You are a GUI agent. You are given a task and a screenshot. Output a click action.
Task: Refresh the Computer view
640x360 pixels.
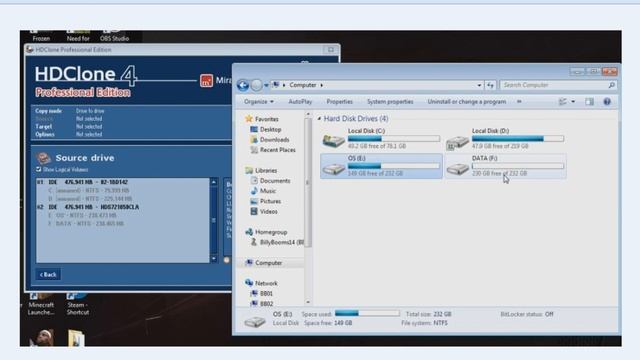point(490,85)
